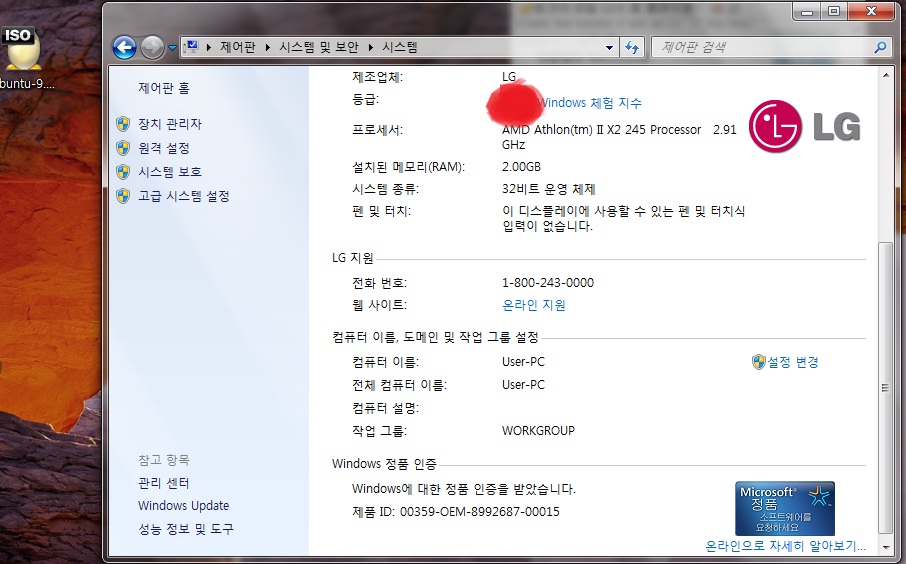Click the Forward navigation arrow button

(152, 47)
